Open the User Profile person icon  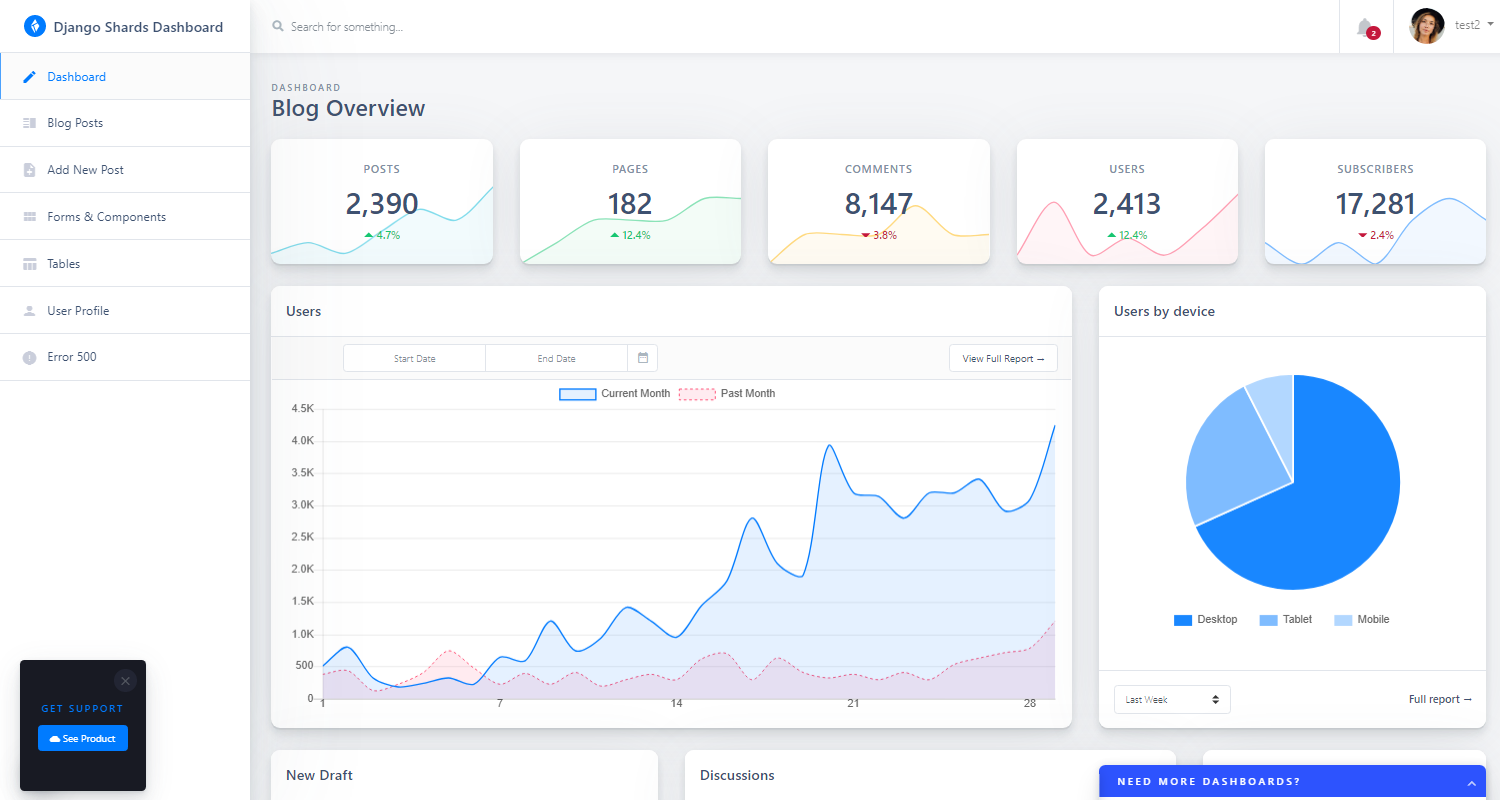(30, 310)
